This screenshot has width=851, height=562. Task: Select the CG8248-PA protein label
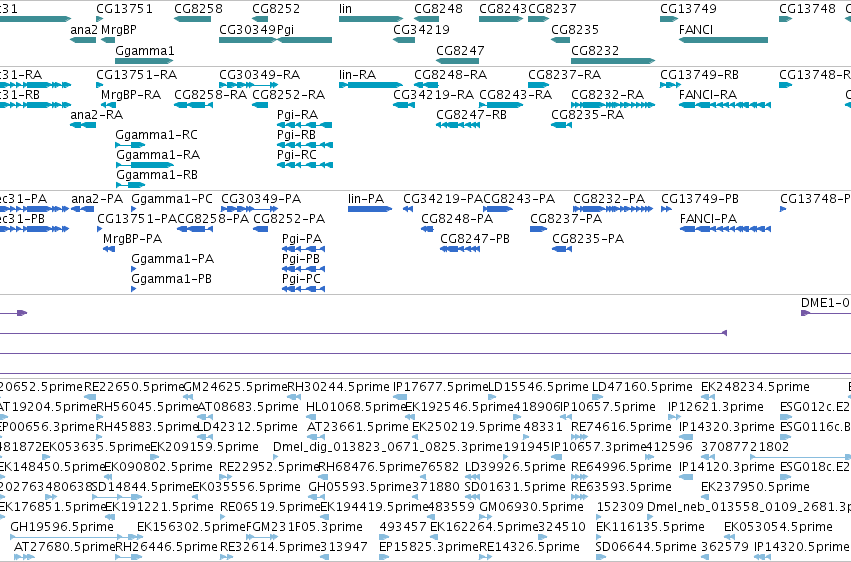457,219
